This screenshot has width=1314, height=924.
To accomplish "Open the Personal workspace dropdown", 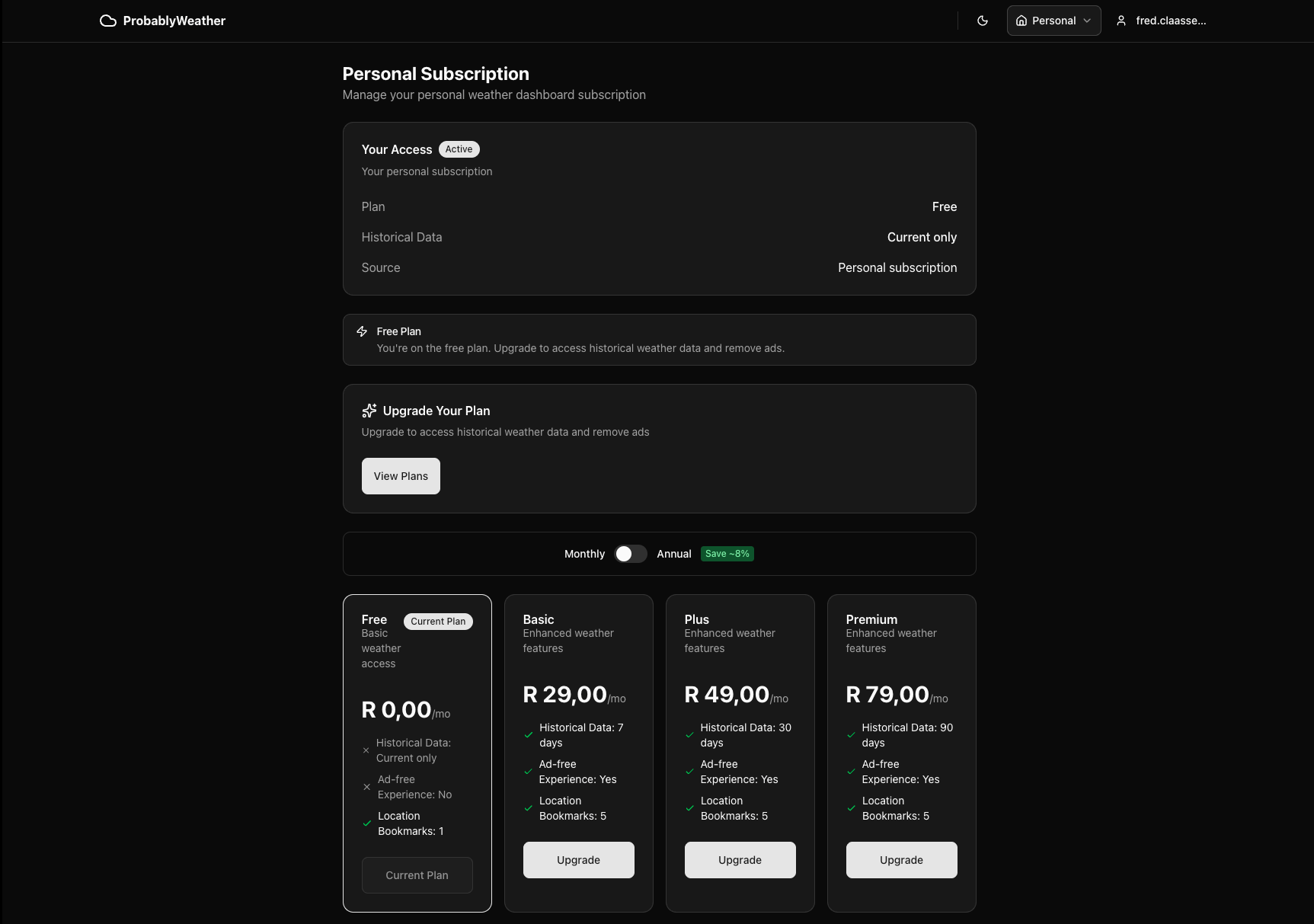I will click(1053, 21).
